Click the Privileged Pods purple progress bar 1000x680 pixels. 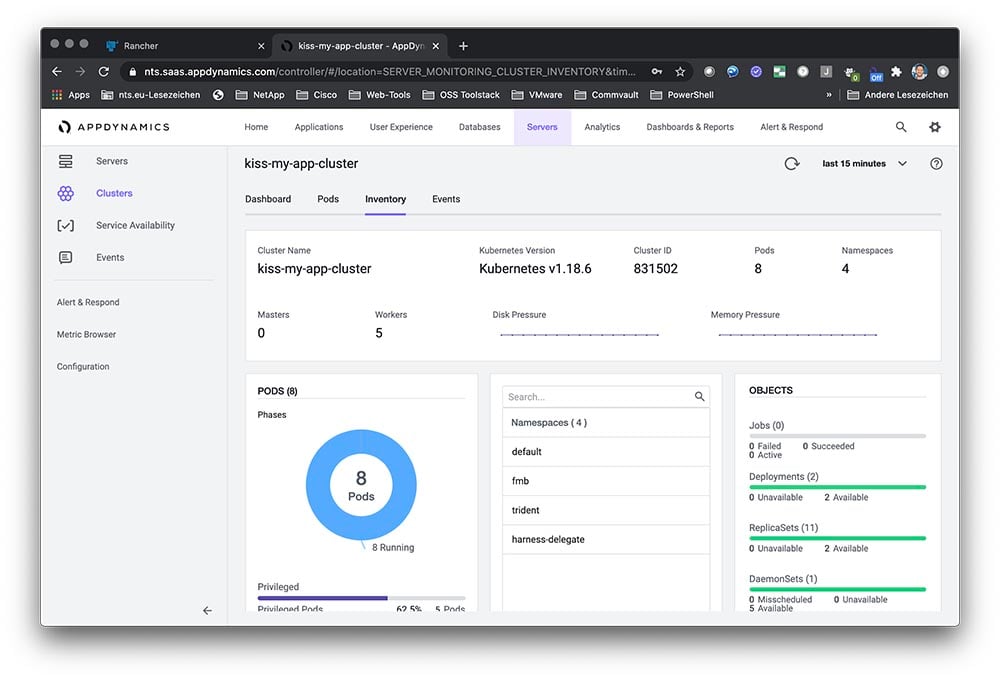(x=322, y=598)
